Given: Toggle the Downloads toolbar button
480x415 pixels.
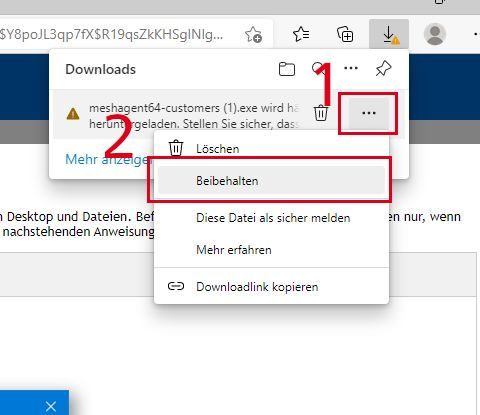Looking at the screenshot, I should coord(389,34).
